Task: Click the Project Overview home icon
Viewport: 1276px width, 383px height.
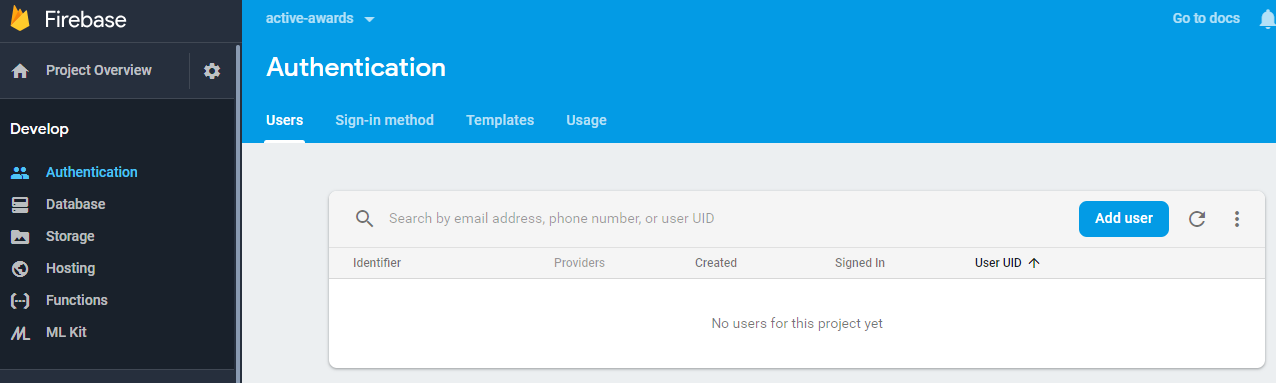Action: point(20,71)
